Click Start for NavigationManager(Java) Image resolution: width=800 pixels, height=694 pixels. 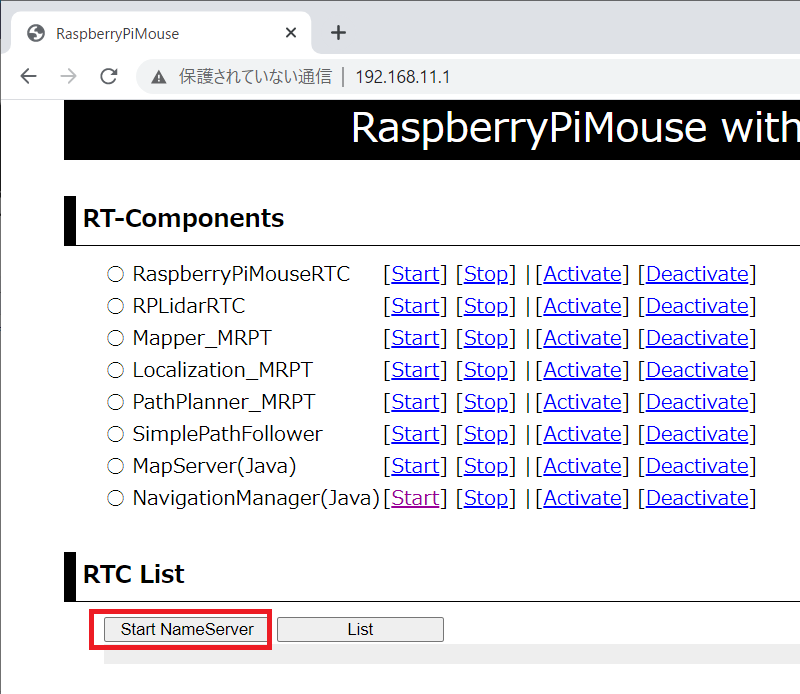tap(415, 498)
